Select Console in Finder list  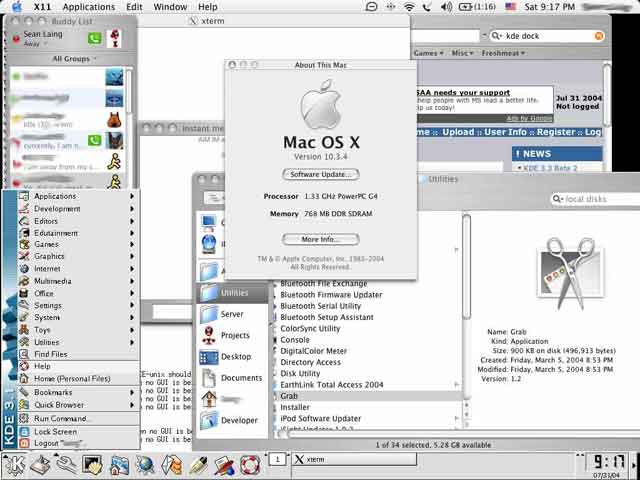point(295,340)
